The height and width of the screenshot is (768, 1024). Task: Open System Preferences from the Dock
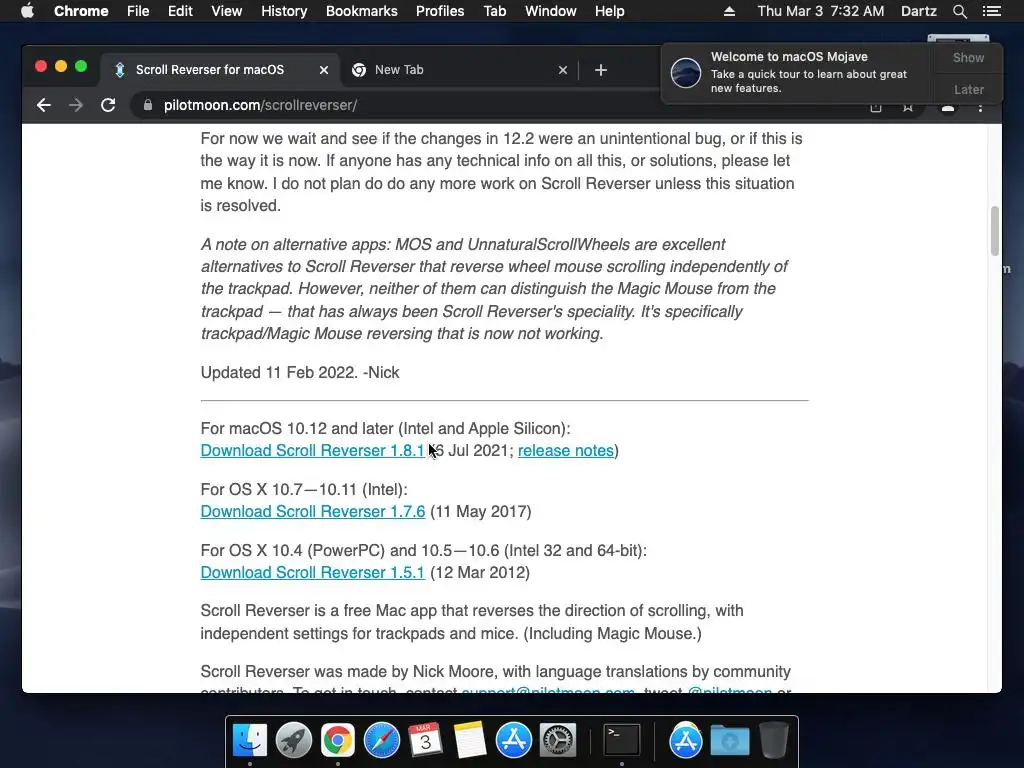[x=557, y=740]
